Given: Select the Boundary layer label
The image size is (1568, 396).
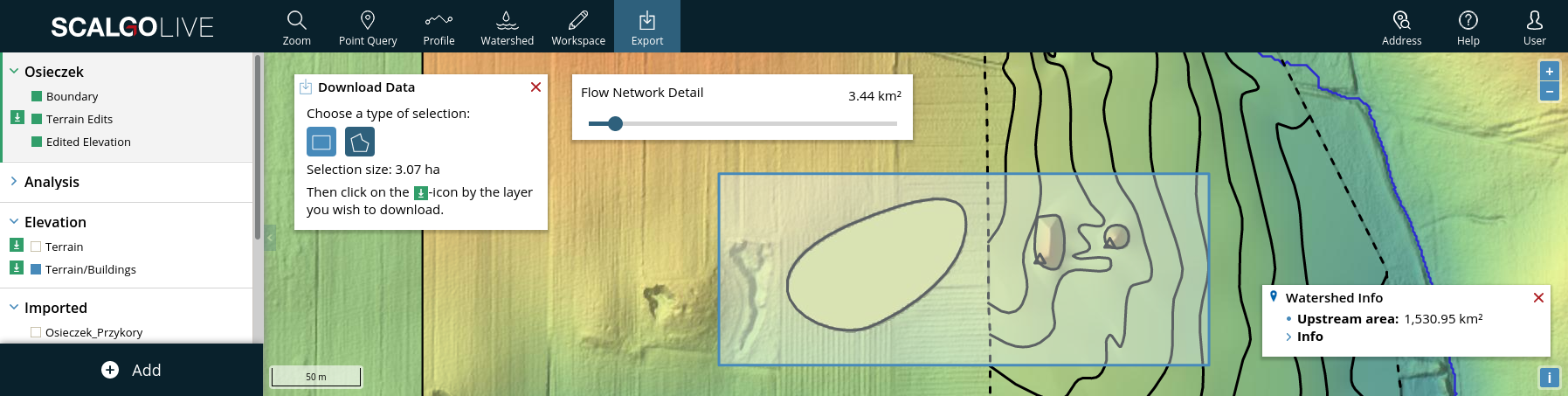Looking at the screenshot, I should (72, 96).
